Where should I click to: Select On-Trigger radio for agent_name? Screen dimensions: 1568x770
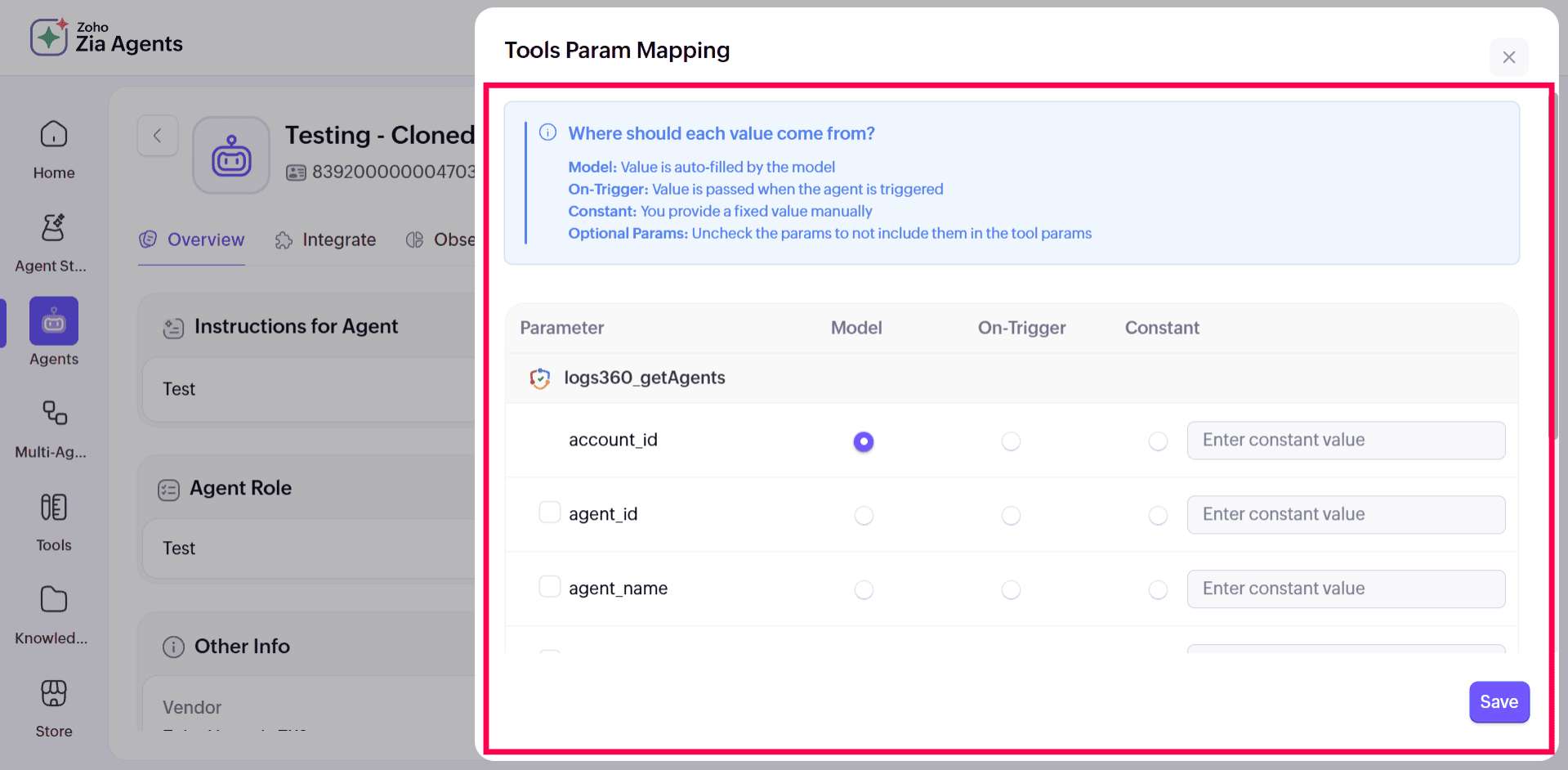pos(1011,590)
